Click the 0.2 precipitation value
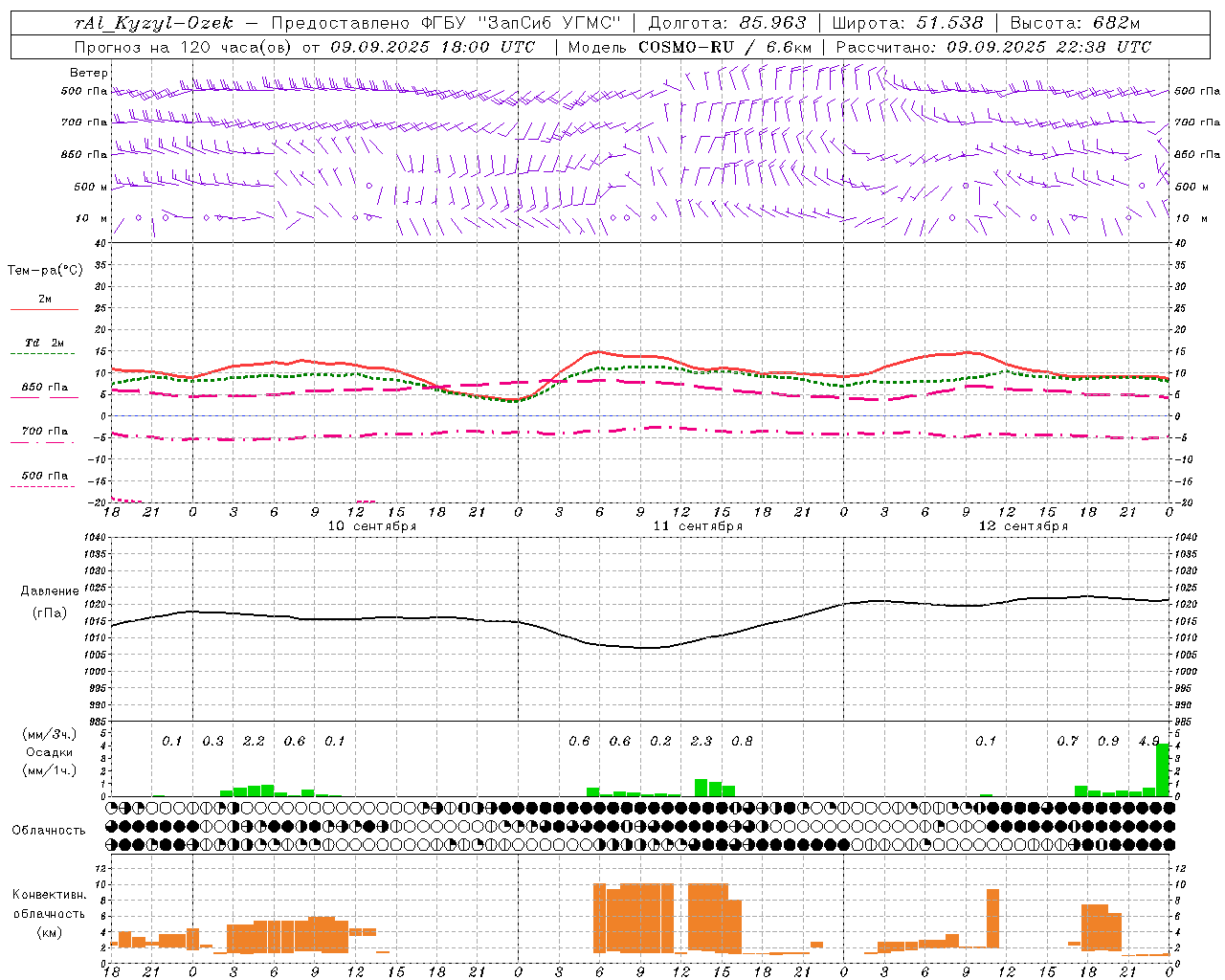Image resolution: width=1225 pixels, height=980 pixels. [x=660, y=742]
